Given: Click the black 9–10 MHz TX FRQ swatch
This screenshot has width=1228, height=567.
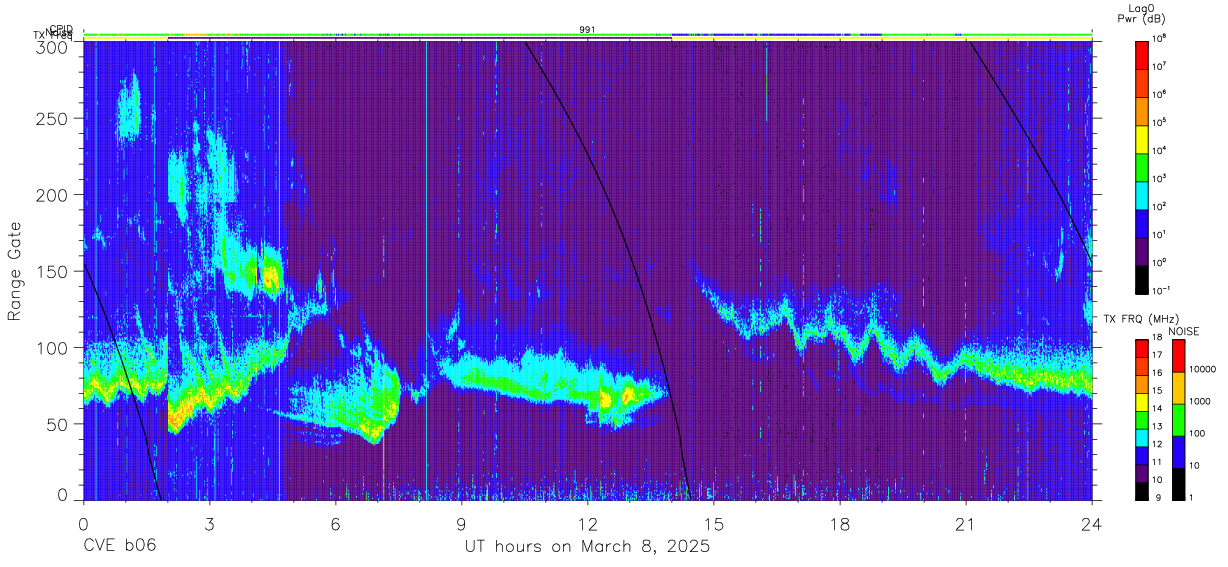Looking at the screenshot, I should pyautogui.click(x=1143, y=491).
